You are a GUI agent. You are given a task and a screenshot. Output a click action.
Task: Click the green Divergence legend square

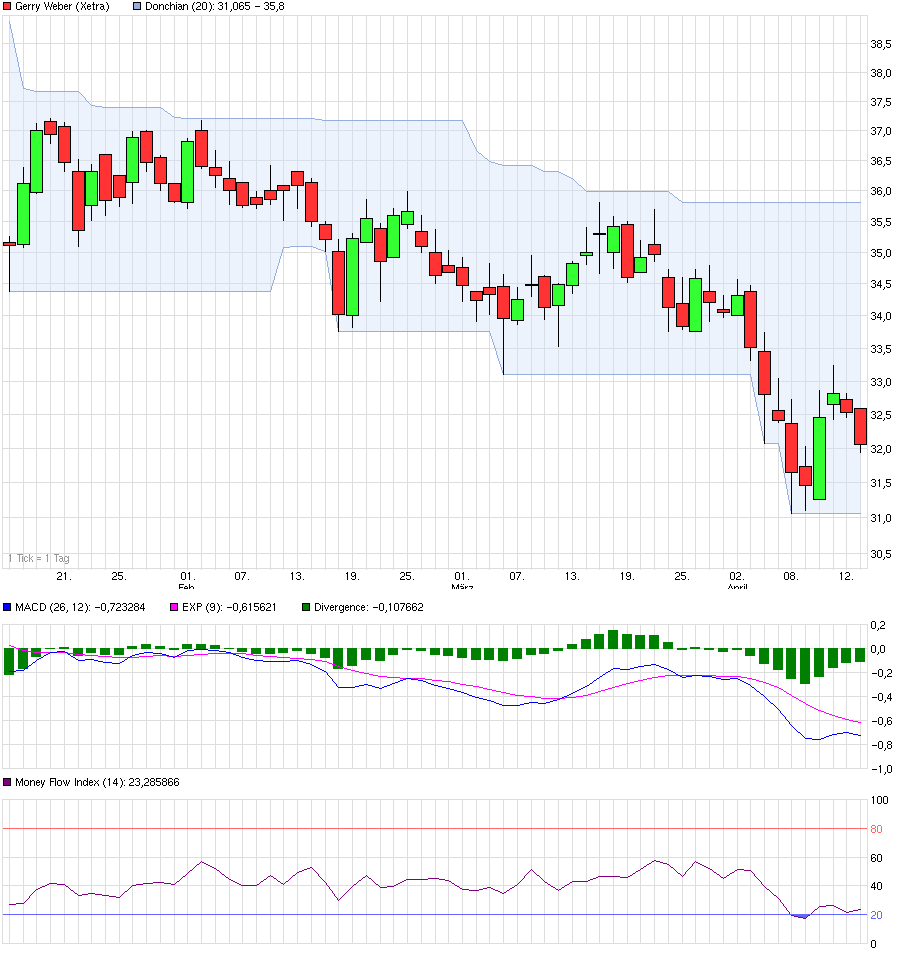click(x=306, y=607)
